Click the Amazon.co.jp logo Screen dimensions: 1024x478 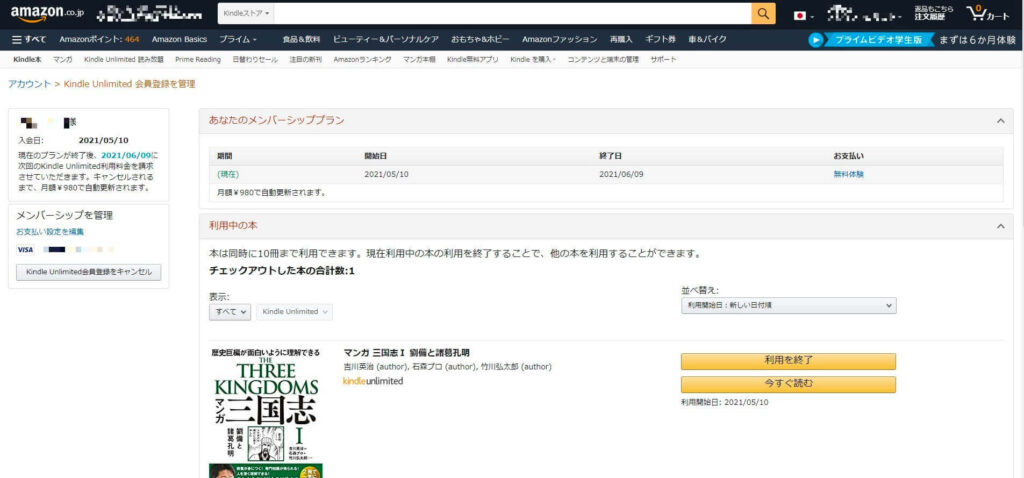tap(46, 14)
